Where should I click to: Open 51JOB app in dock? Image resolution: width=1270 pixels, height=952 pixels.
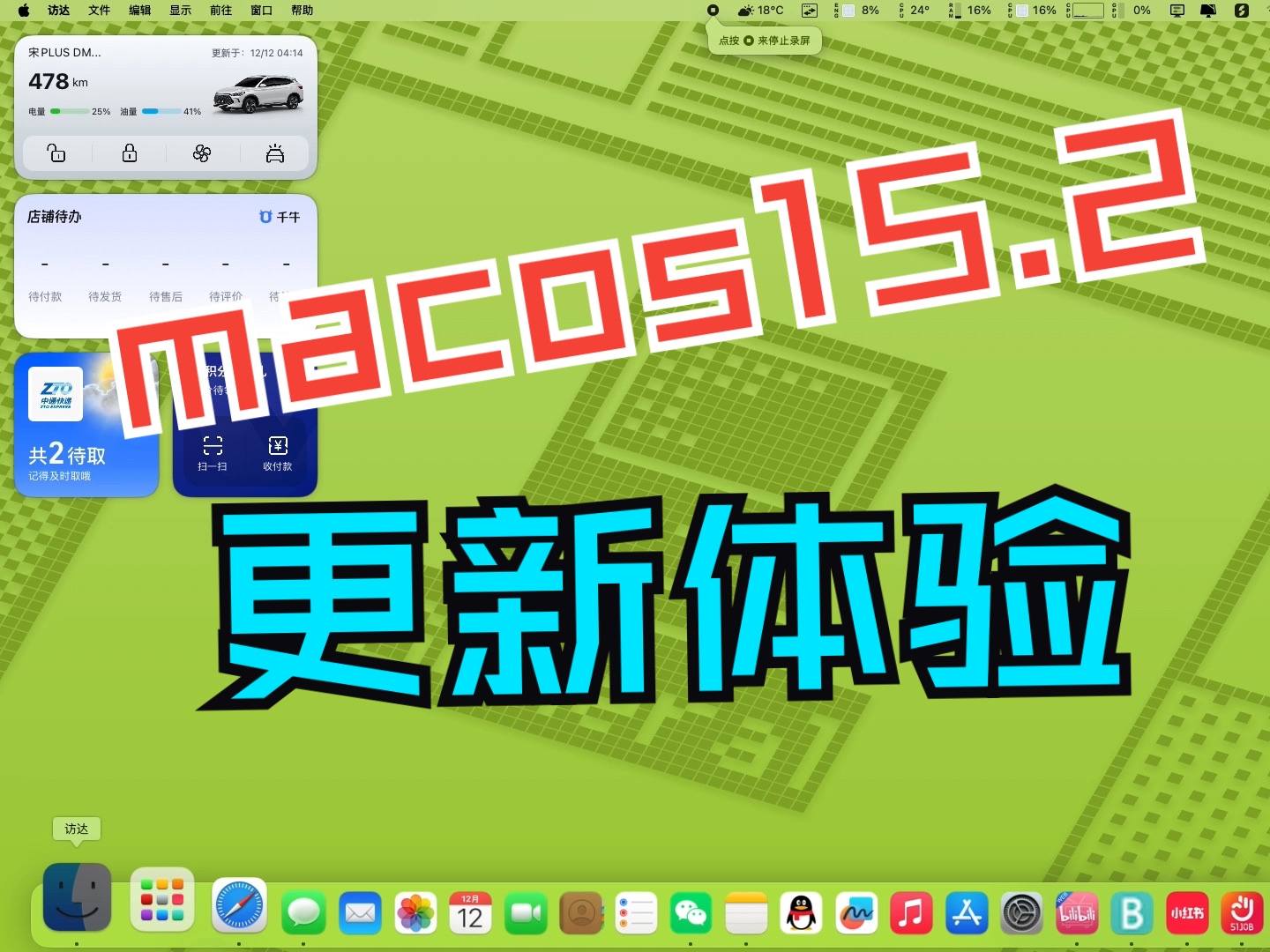click(x=1242, y=912)
